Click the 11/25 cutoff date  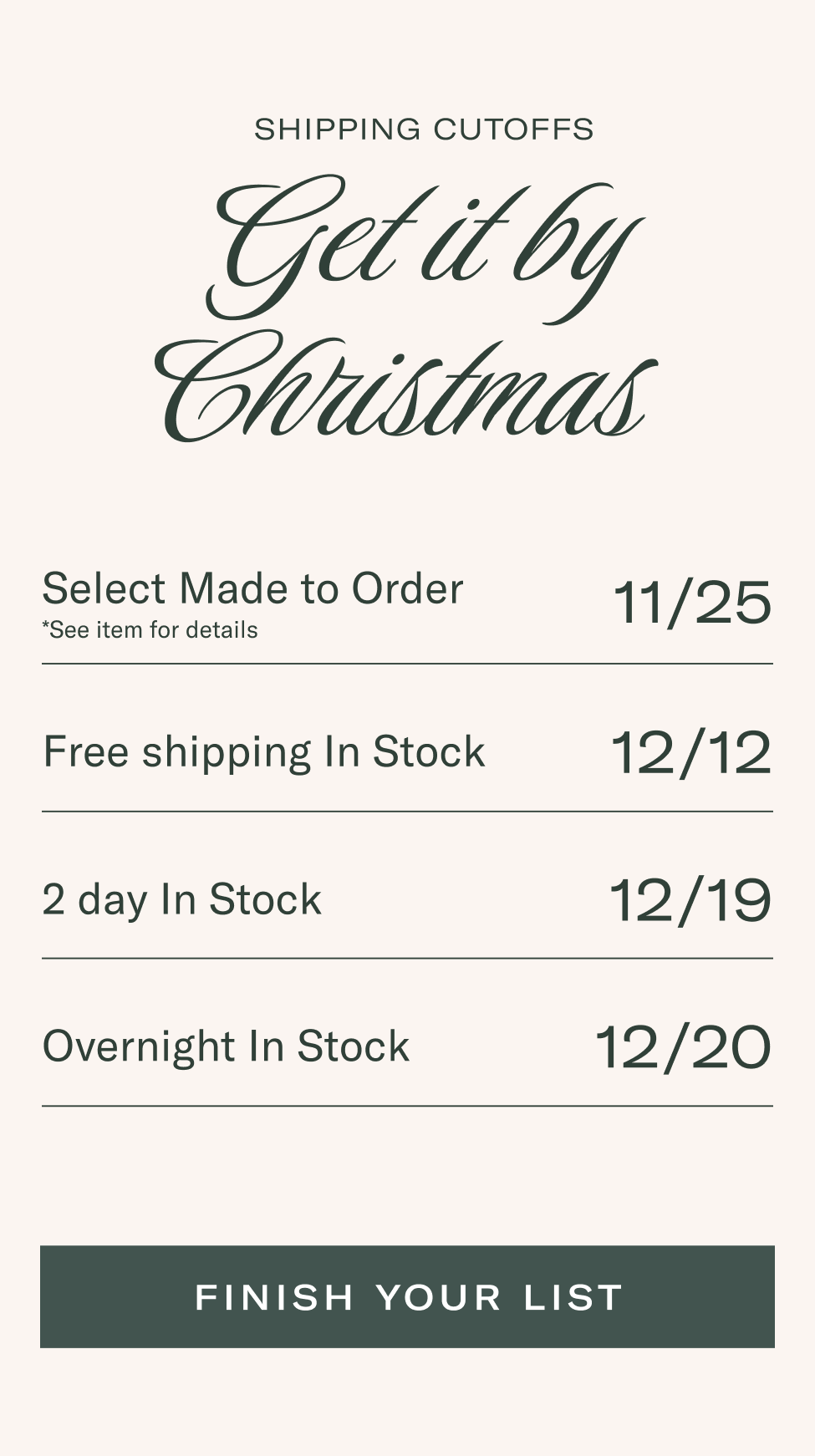(x=692, y=603)
